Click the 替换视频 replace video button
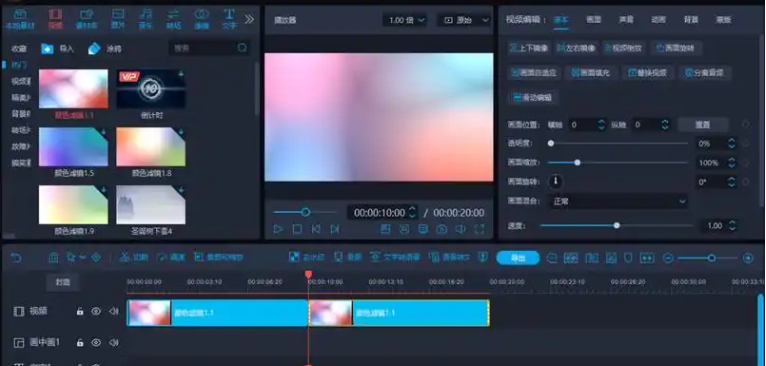 pos(649,73)
